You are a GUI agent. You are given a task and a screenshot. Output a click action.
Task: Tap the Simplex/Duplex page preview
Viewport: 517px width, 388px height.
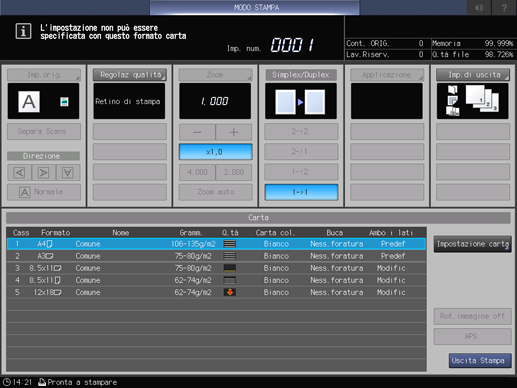coord(301,101)
